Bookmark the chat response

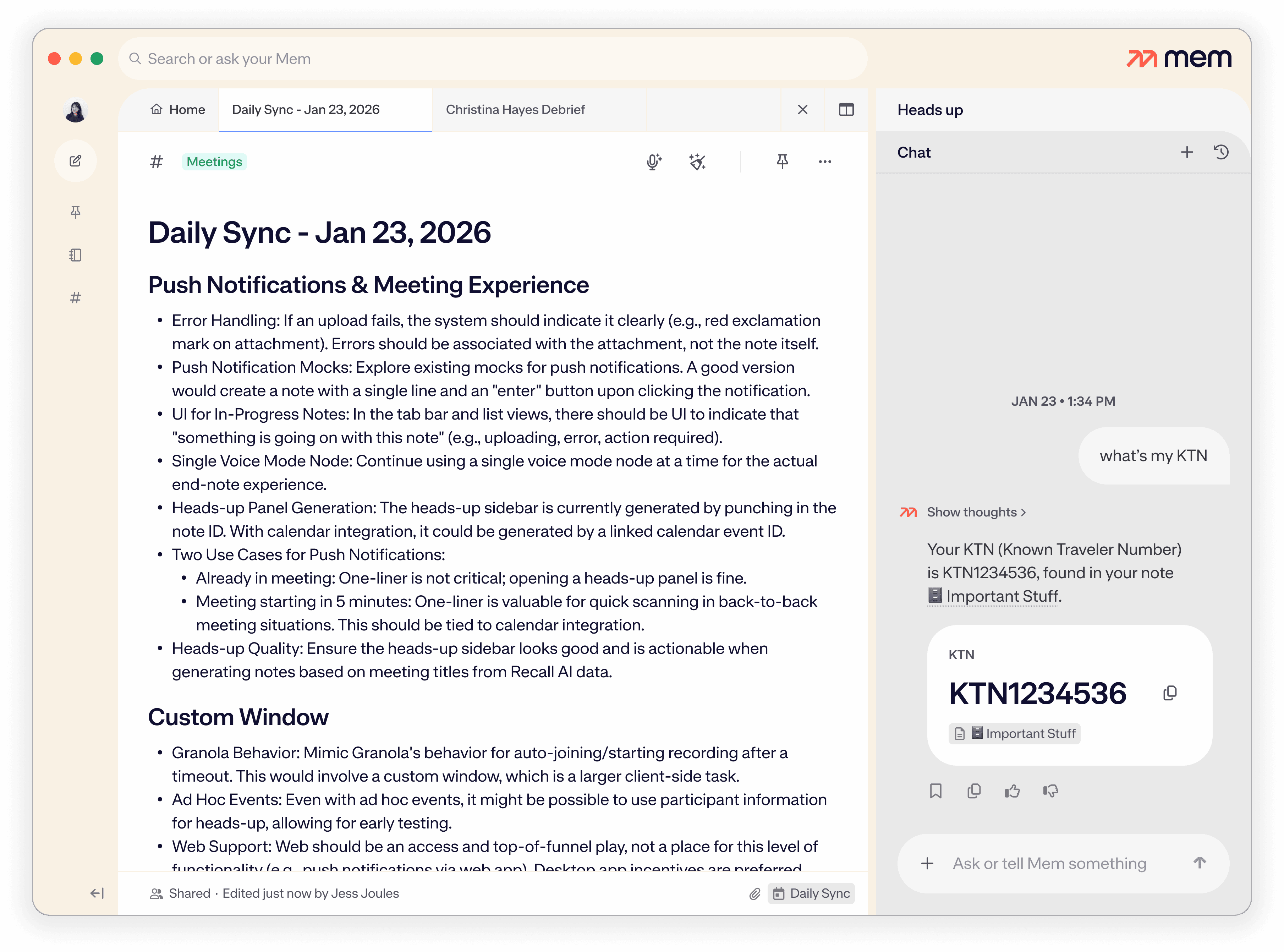point(935,790)
